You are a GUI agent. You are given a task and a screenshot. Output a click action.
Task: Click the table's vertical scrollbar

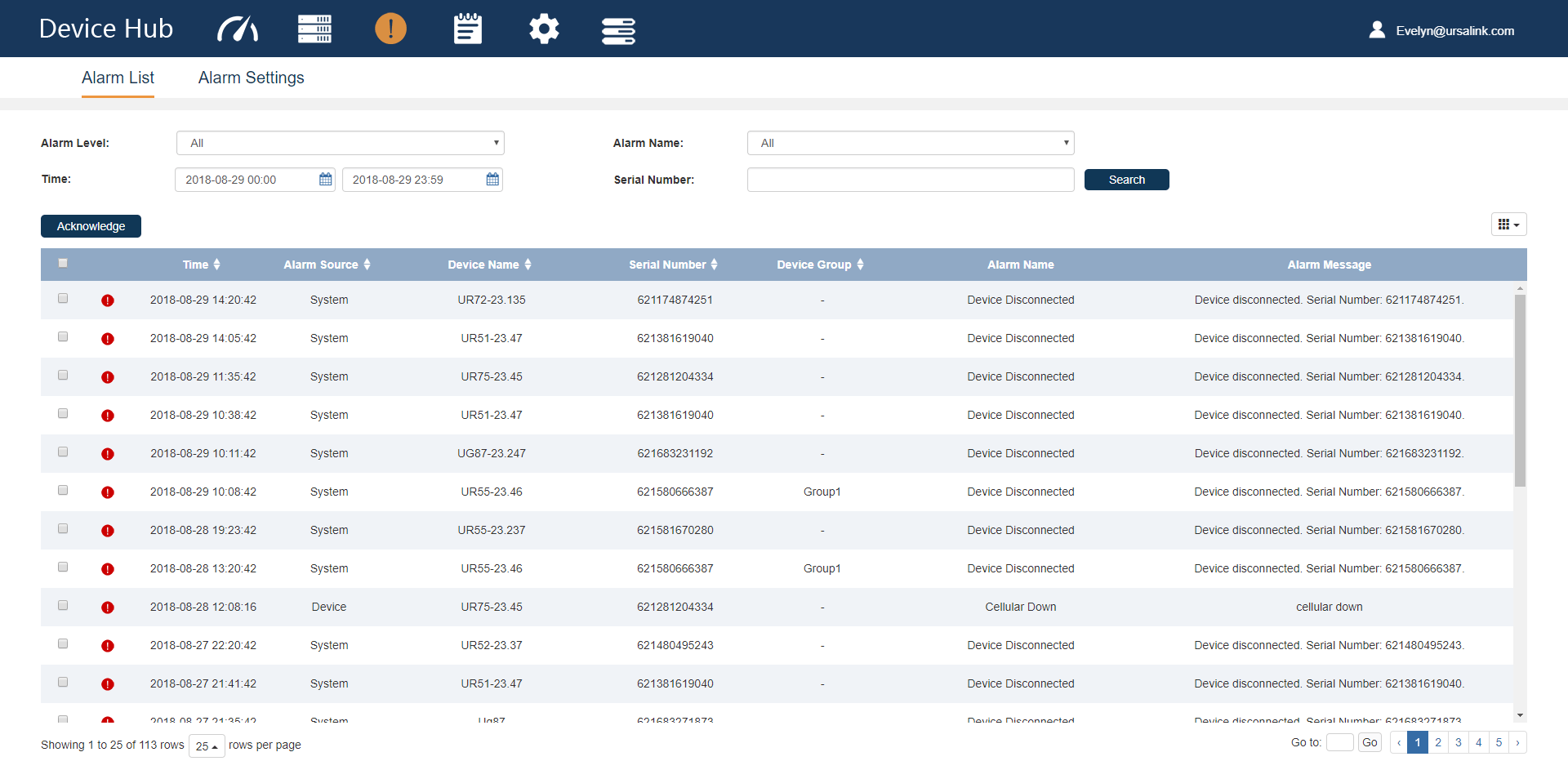tap(1520, 390)
